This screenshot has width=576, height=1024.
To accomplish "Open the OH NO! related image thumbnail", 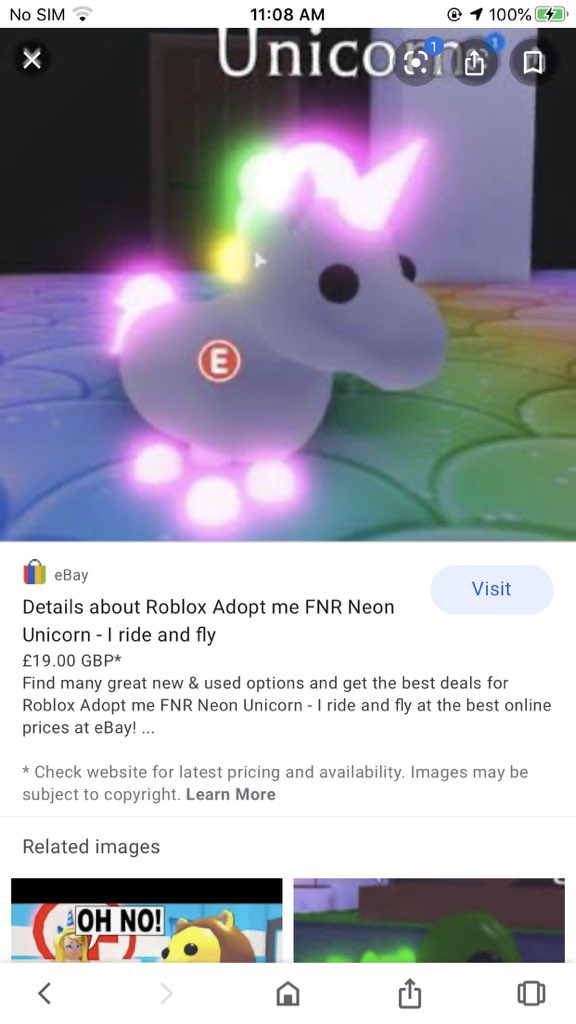I will [x=147, y=920].
